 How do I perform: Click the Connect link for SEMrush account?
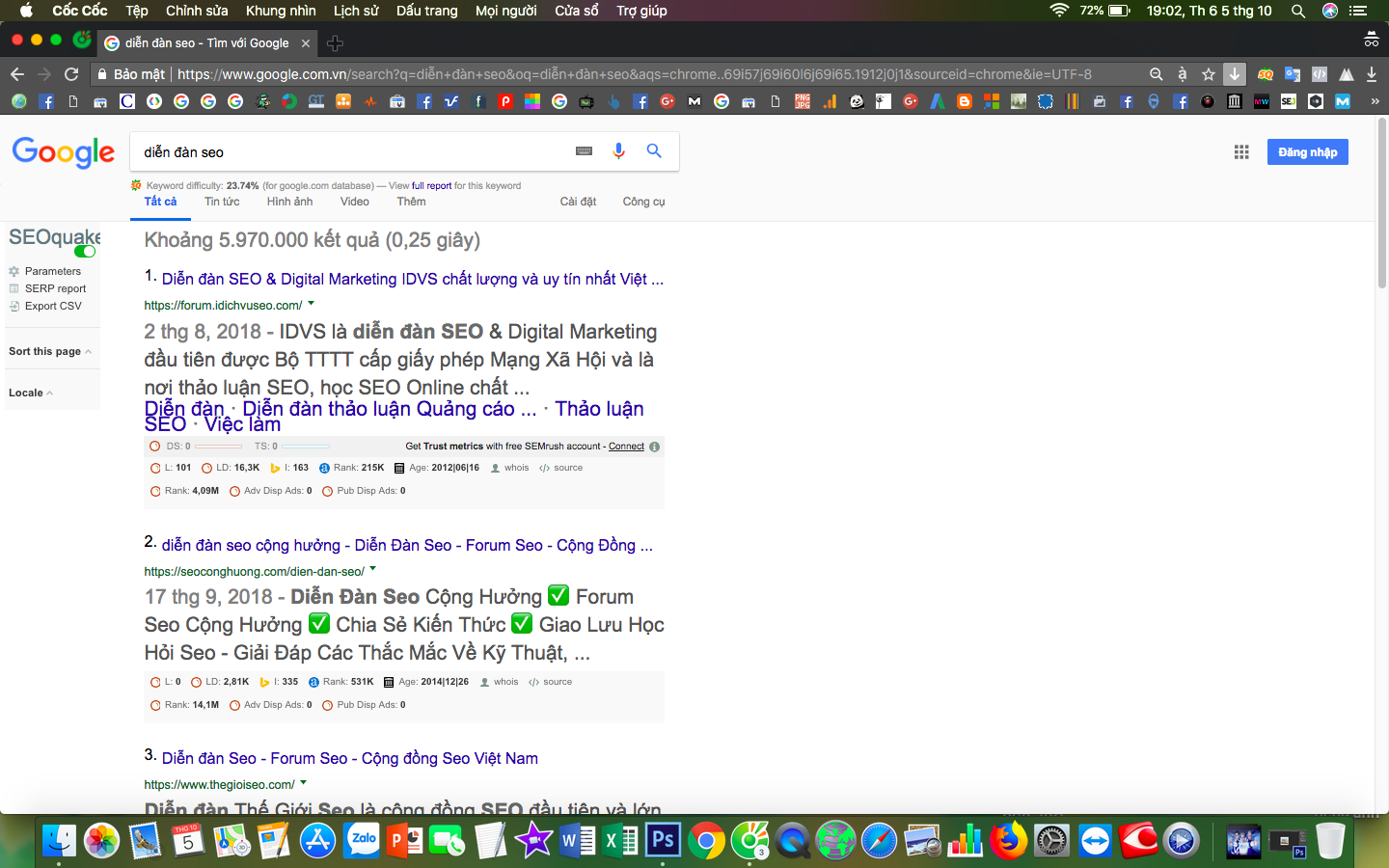624,446
